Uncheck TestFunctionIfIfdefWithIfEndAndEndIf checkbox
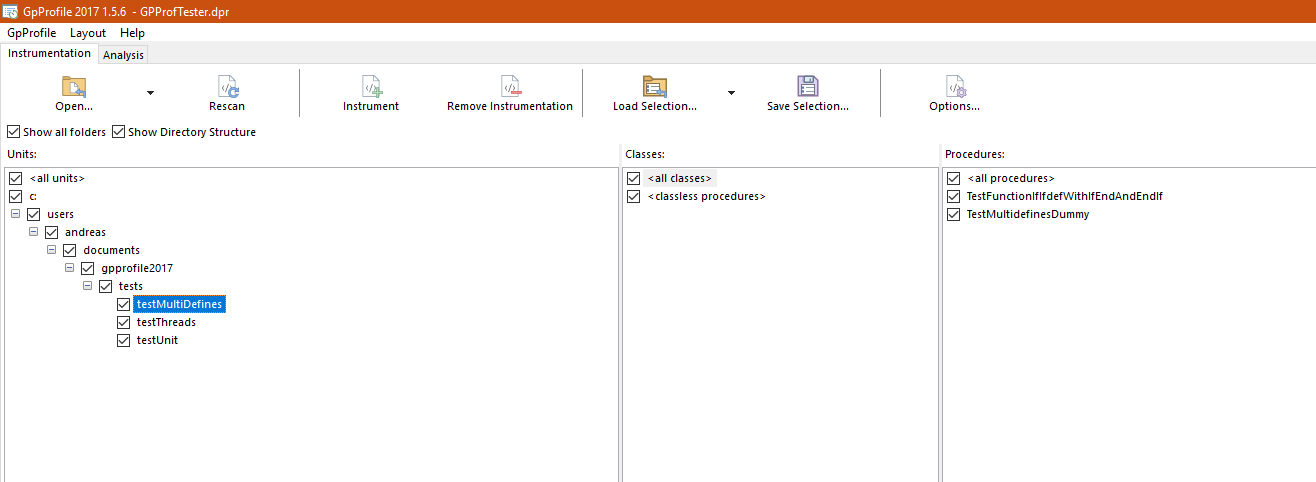 click(953, 196)
